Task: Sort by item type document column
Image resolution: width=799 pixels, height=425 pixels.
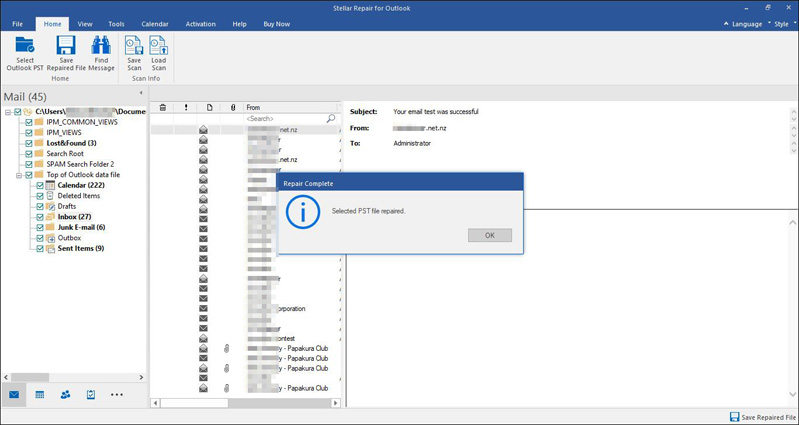Action: point(209,108)
